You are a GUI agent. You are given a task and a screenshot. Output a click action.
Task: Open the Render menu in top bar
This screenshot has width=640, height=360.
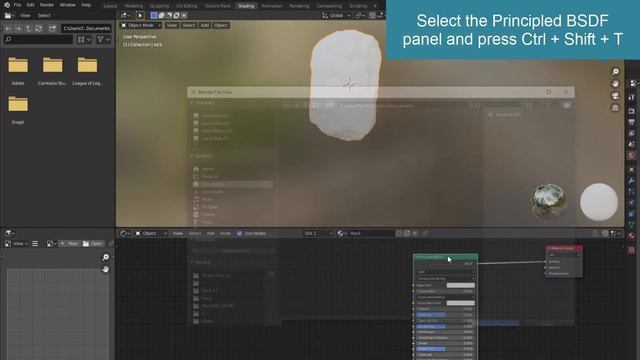coord(47,5)
